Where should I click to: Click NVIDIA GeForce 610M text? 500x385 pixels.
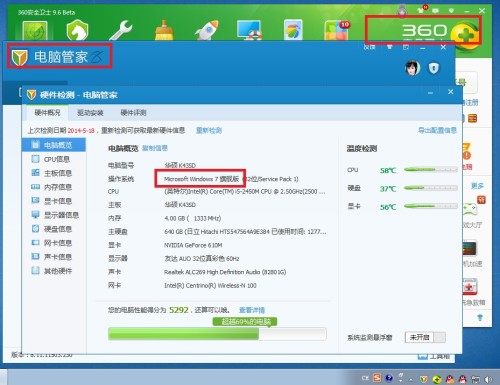tap(193, 245)
